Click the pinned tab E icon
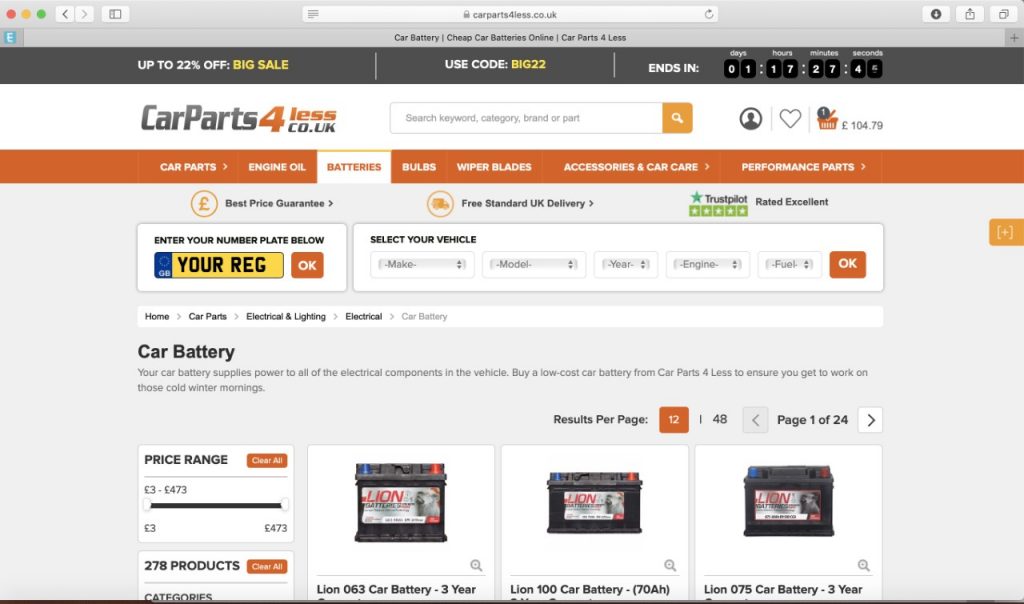Image resolution: width=1024 pixels, height=604 pixels. click(x=10, y=38)
